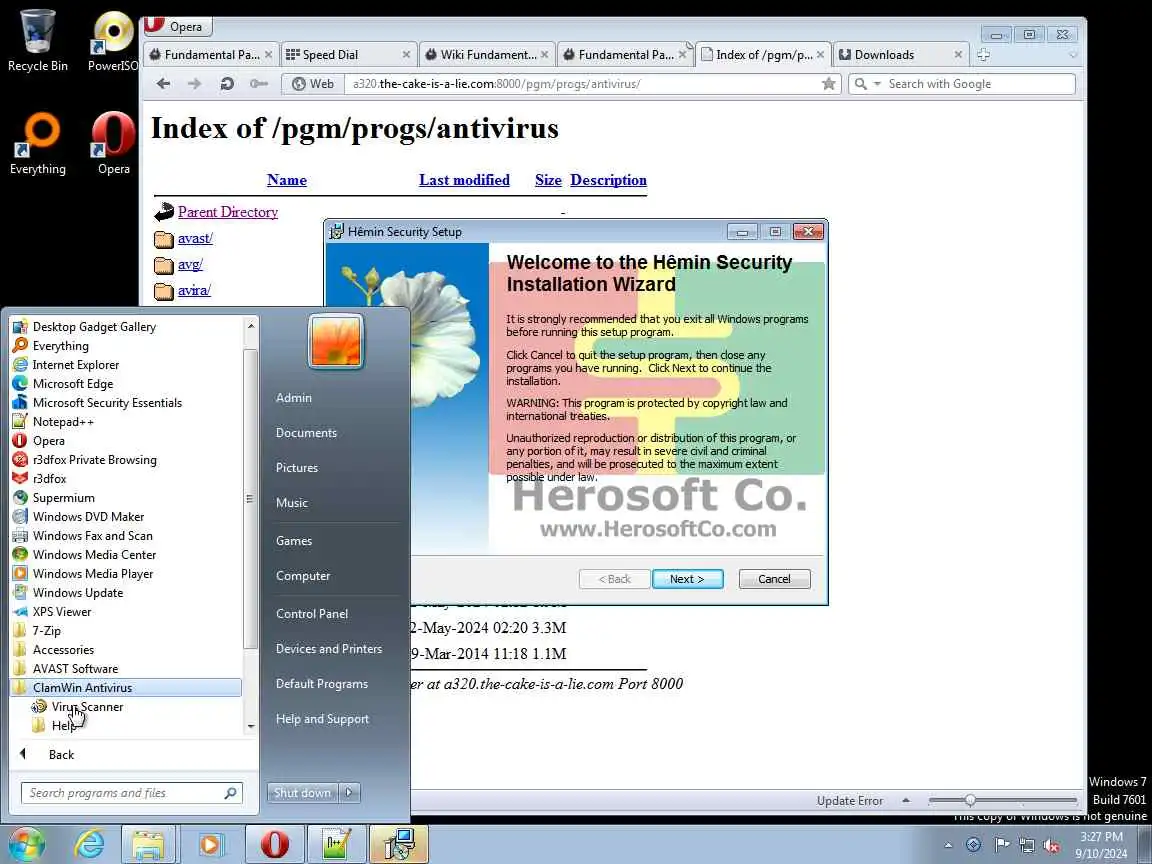Launch Opera from the desktop shortcut
This screenshot has width=1152, height=864.
pos(113,143)
